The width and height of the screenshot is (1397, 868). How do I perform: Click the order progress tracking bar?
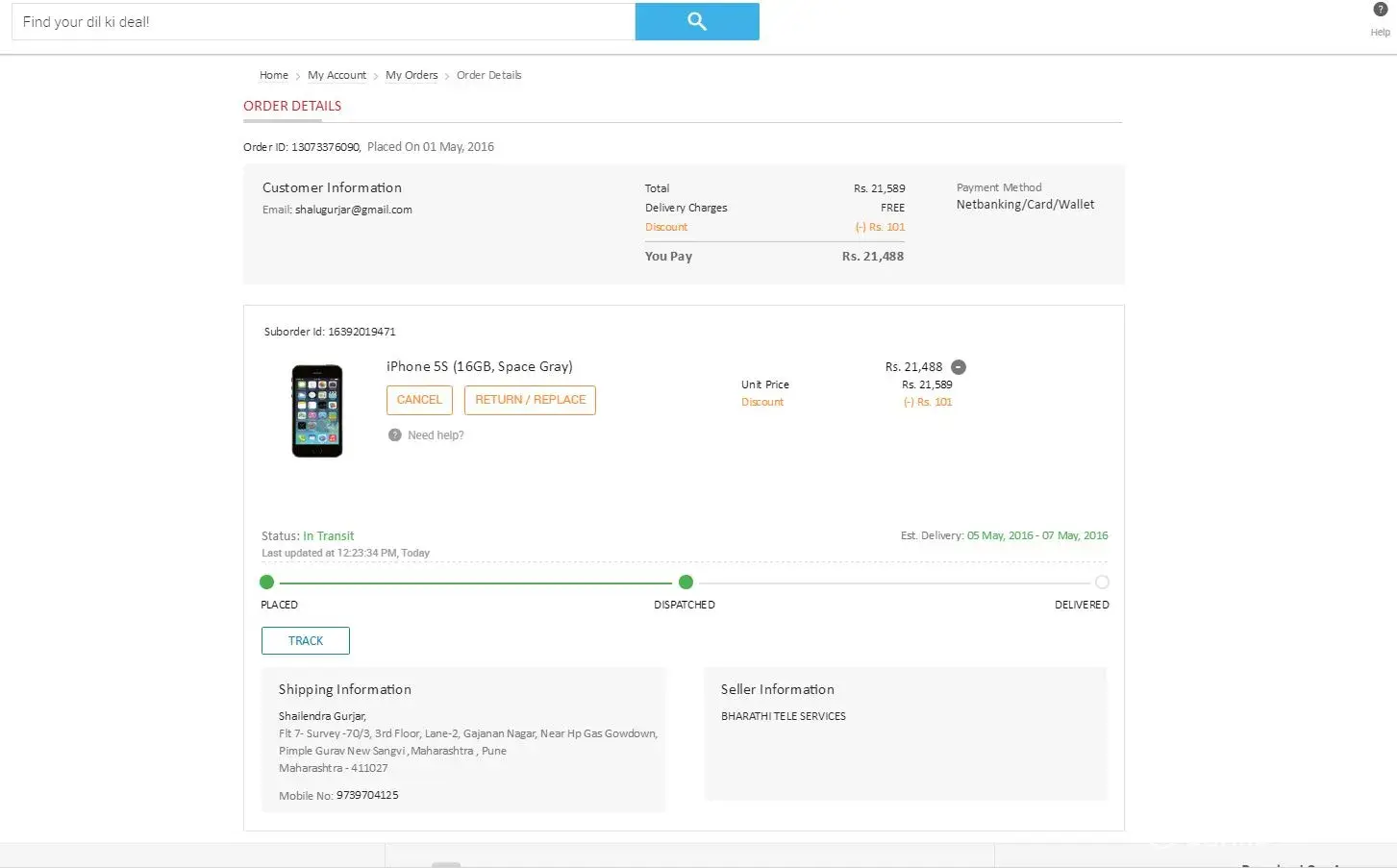[476, 583]
